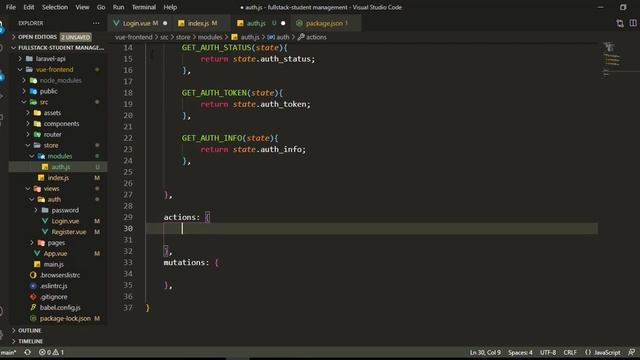Viewport: 640px width, 360px height.
Task: Open package-lock.json file
Action: tap(58, 318)
